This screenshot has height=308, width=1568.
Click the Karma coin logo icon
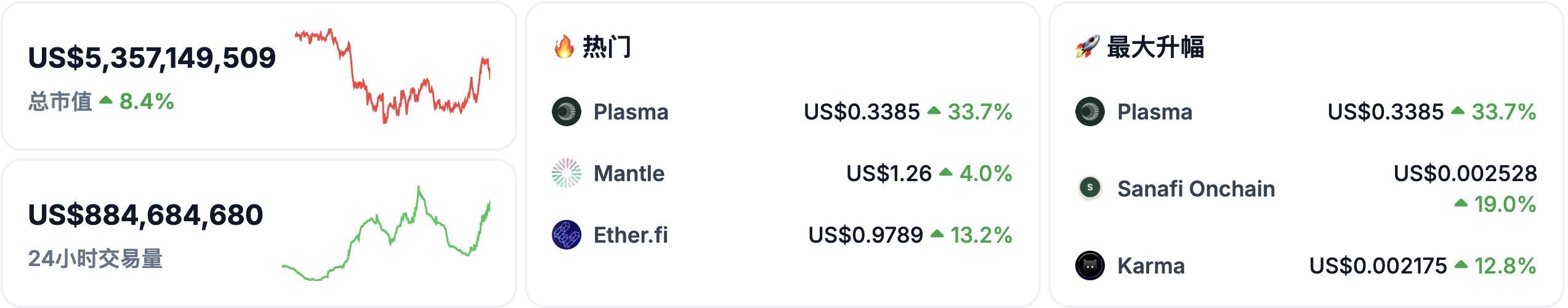(1089, 265)
